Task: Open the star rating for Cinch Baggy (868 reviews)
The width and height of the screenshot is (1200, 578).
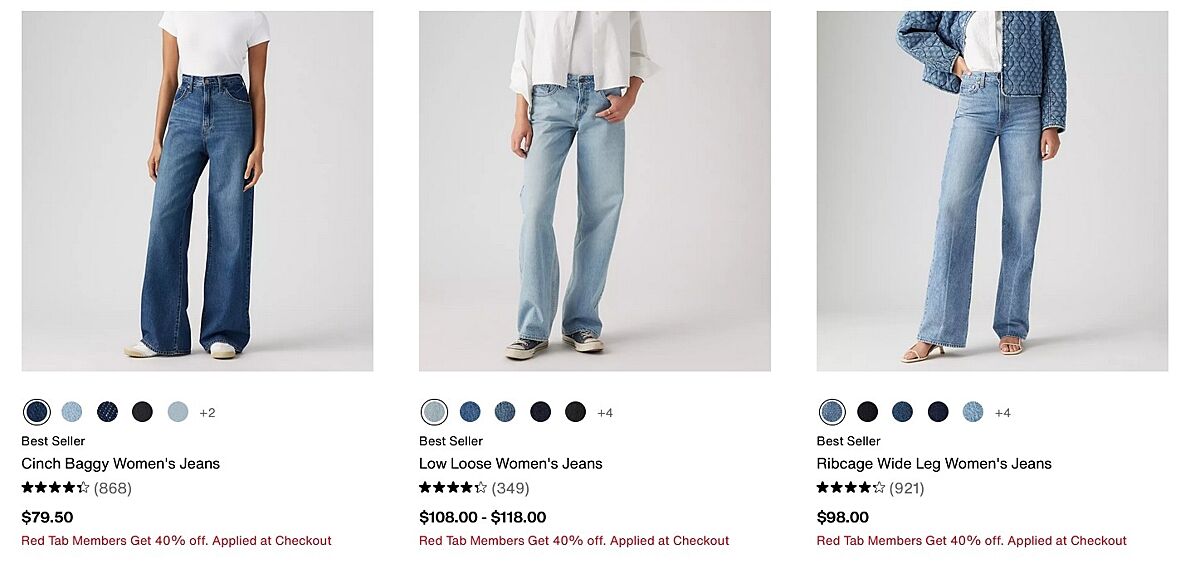Action: pyautogui.click(x=56, y=488)
